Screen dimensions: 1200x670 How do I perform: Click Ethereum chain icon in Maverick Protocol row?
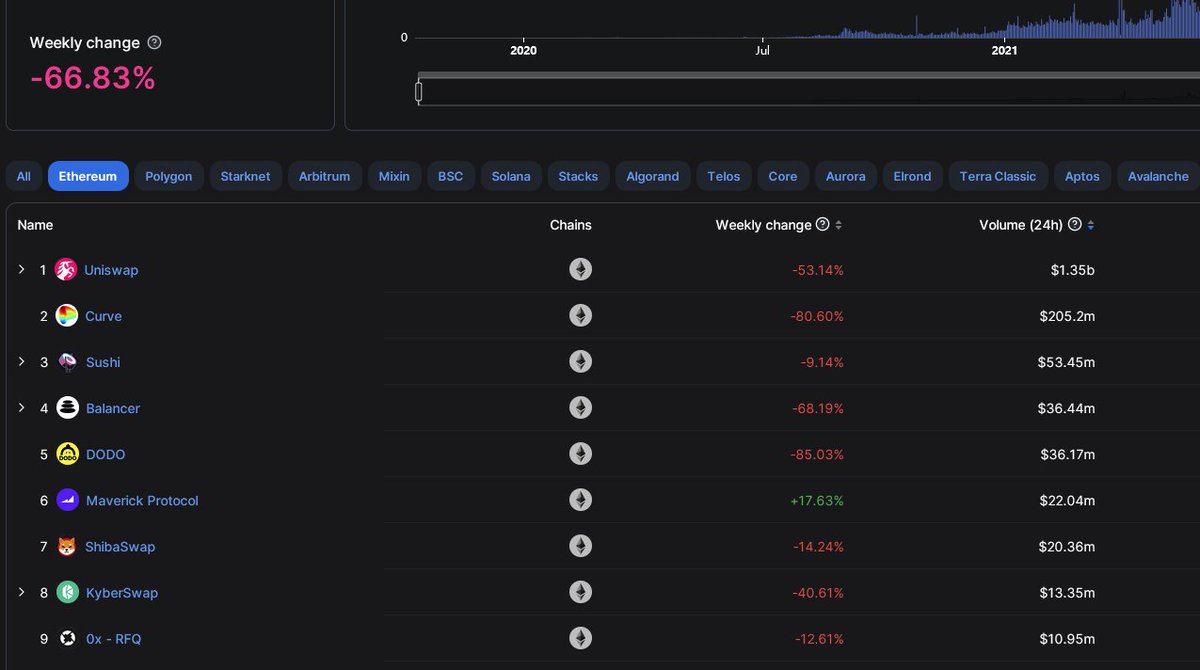tap(581, 500)
